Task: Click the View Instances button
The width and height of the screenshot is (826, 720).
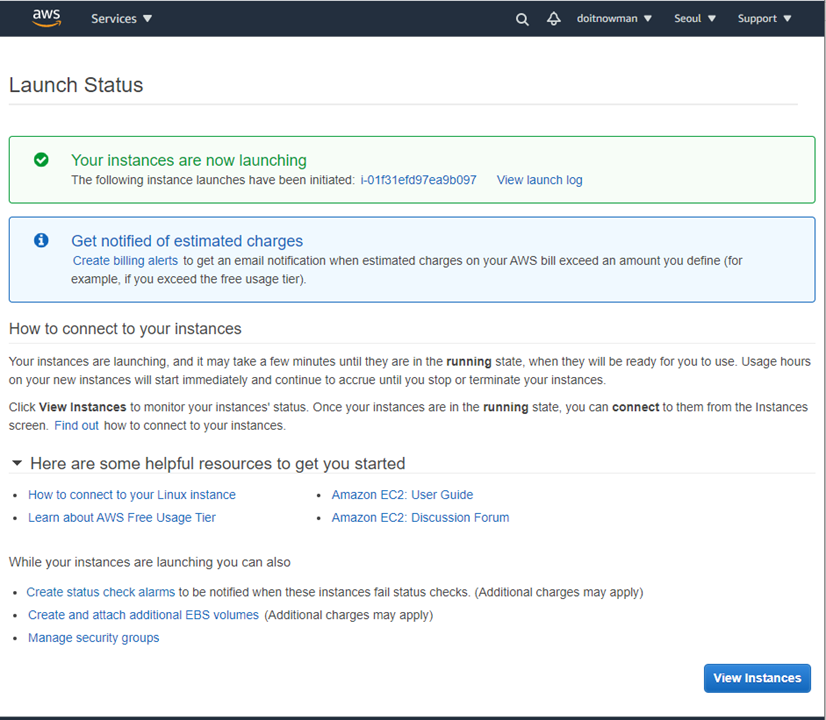Action: pyautogui.click(x=757, y=678)
